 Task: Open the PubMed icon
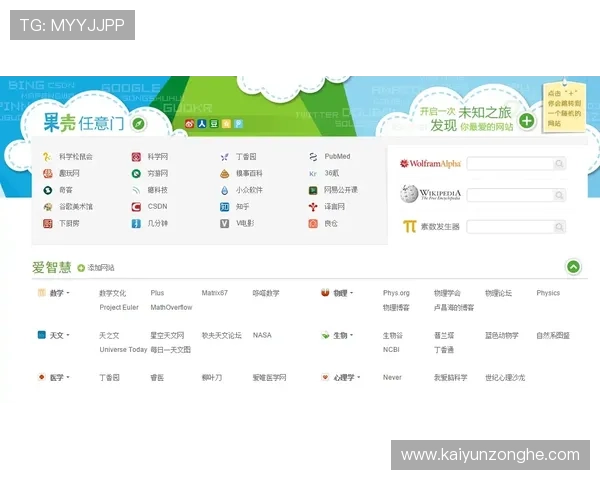coord(313,157)
